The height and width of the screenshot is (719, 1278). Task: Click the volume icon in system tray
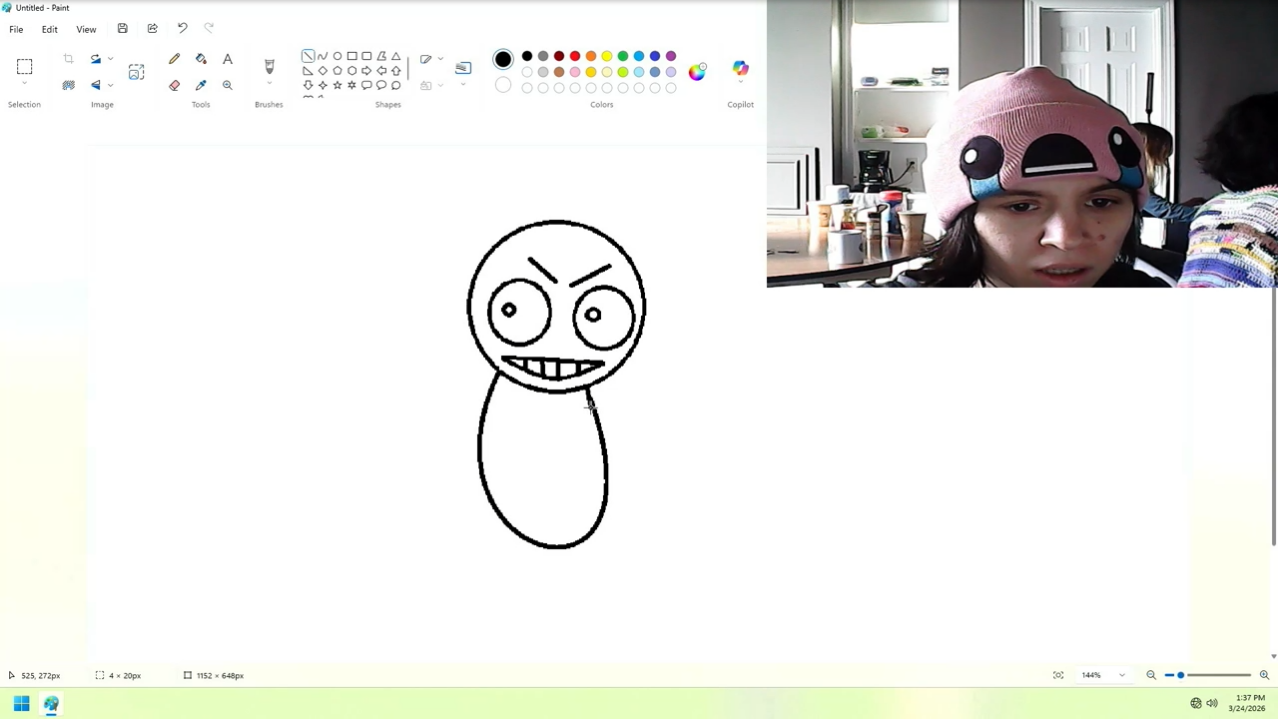tap(1212, 704)
